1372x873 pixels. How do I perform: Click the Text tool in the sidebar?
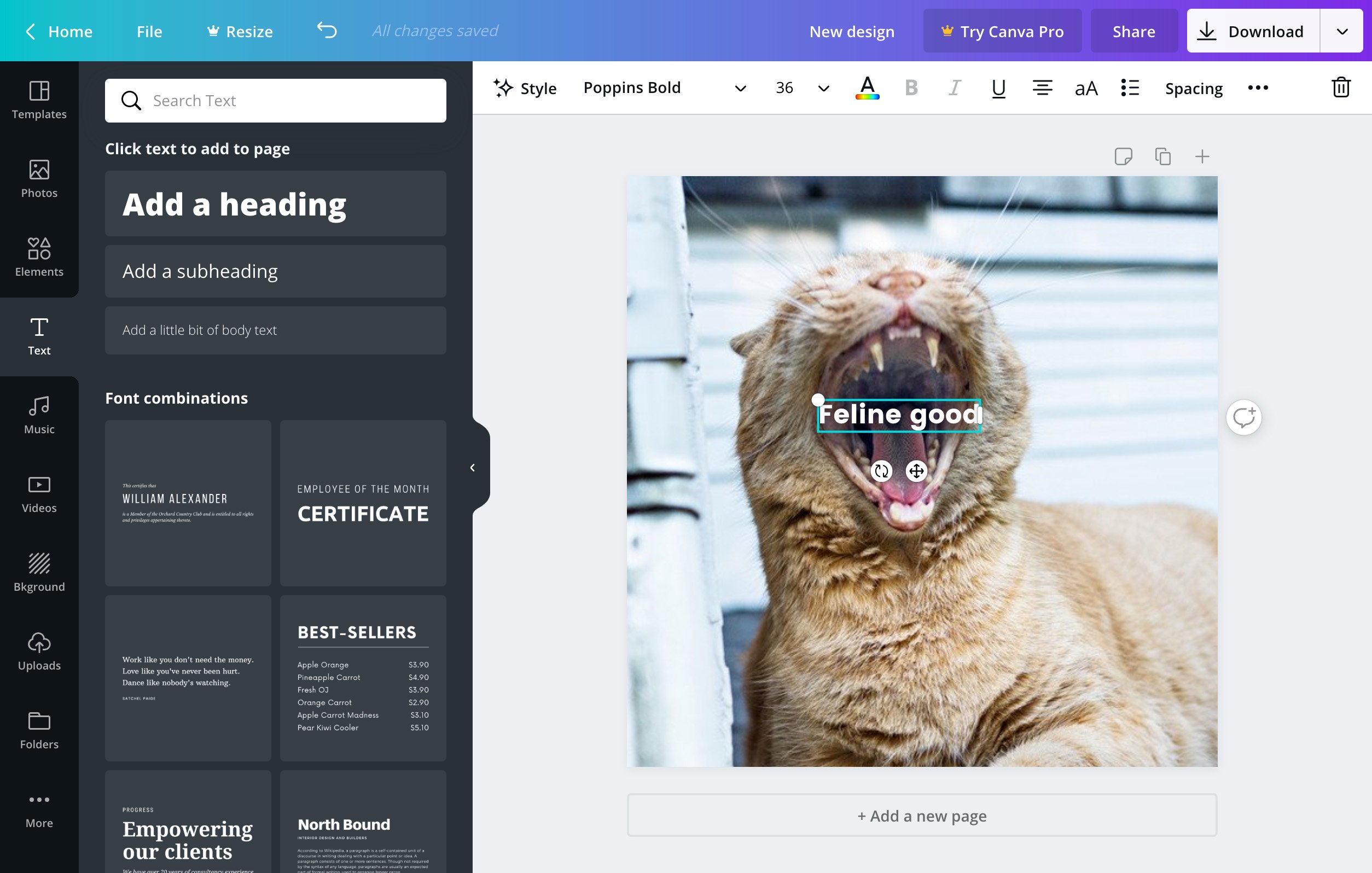(x=40, y=336)
